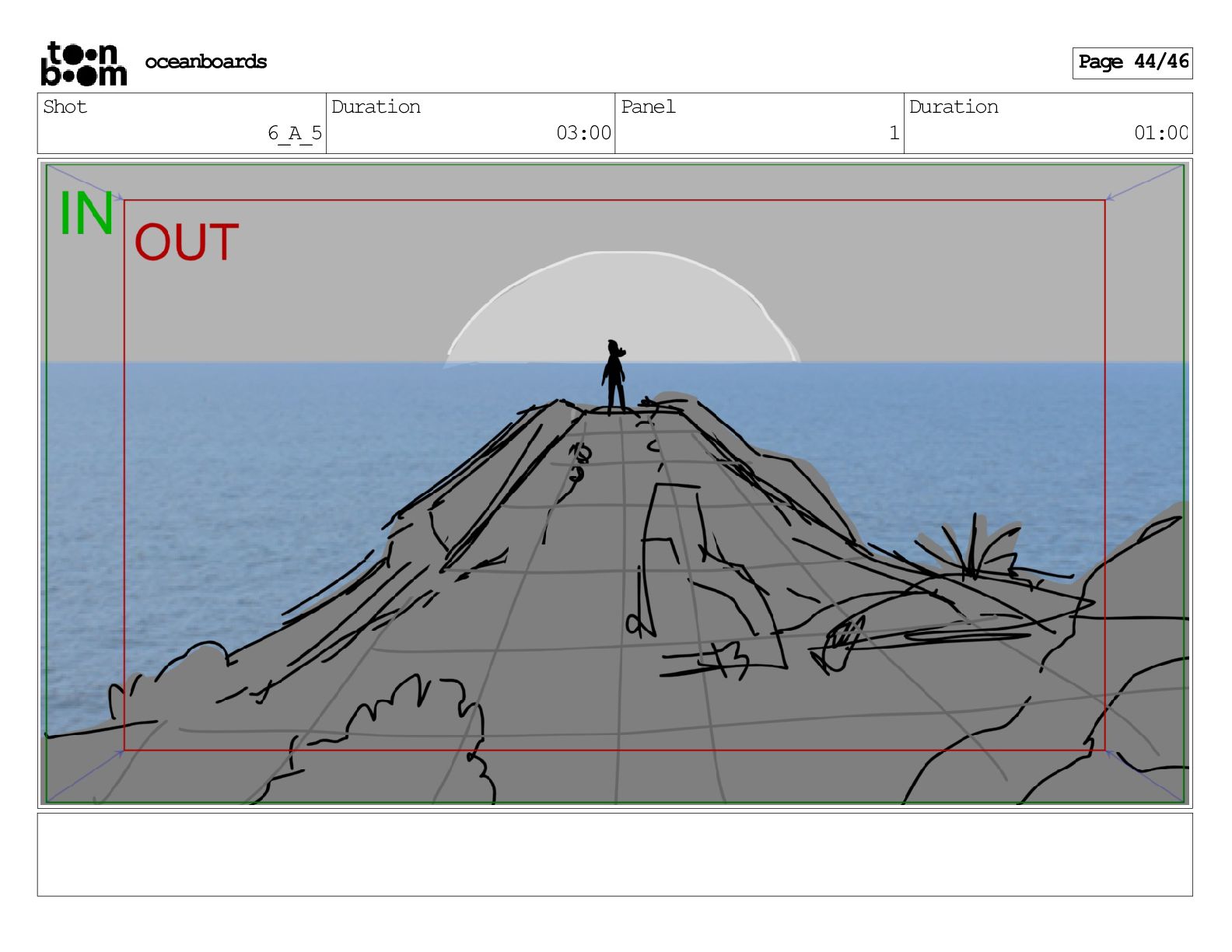Click the shot name '6_A_5'

(x=295, y=133)
